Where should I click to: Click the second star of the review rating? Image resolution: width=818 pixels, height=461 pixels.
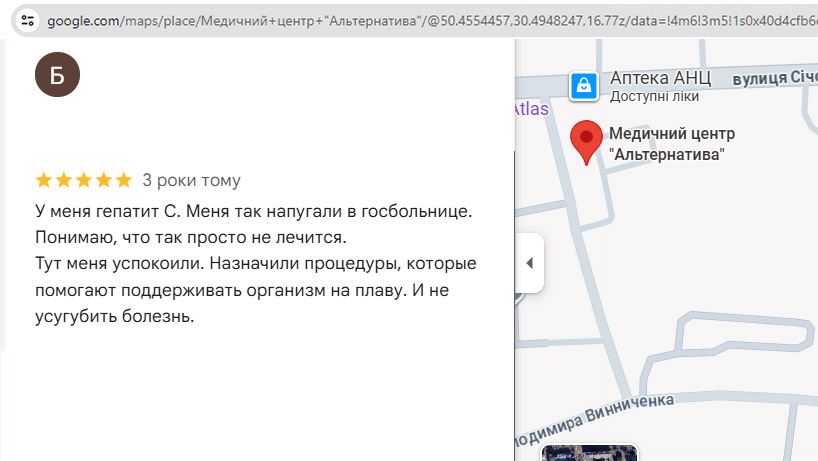tap(64, 180)
